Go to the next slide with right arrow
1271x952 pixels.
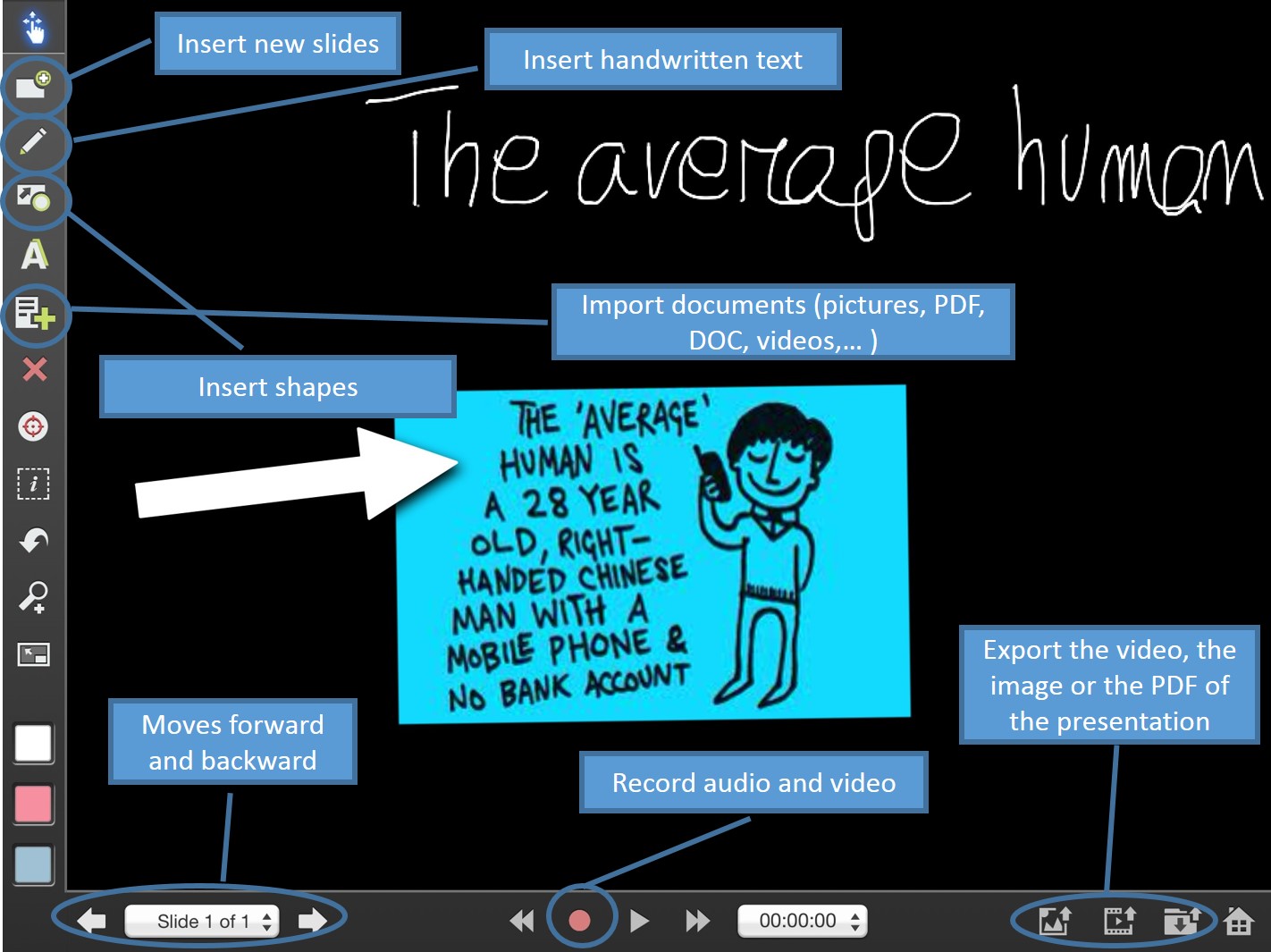[x=312, y=920]
